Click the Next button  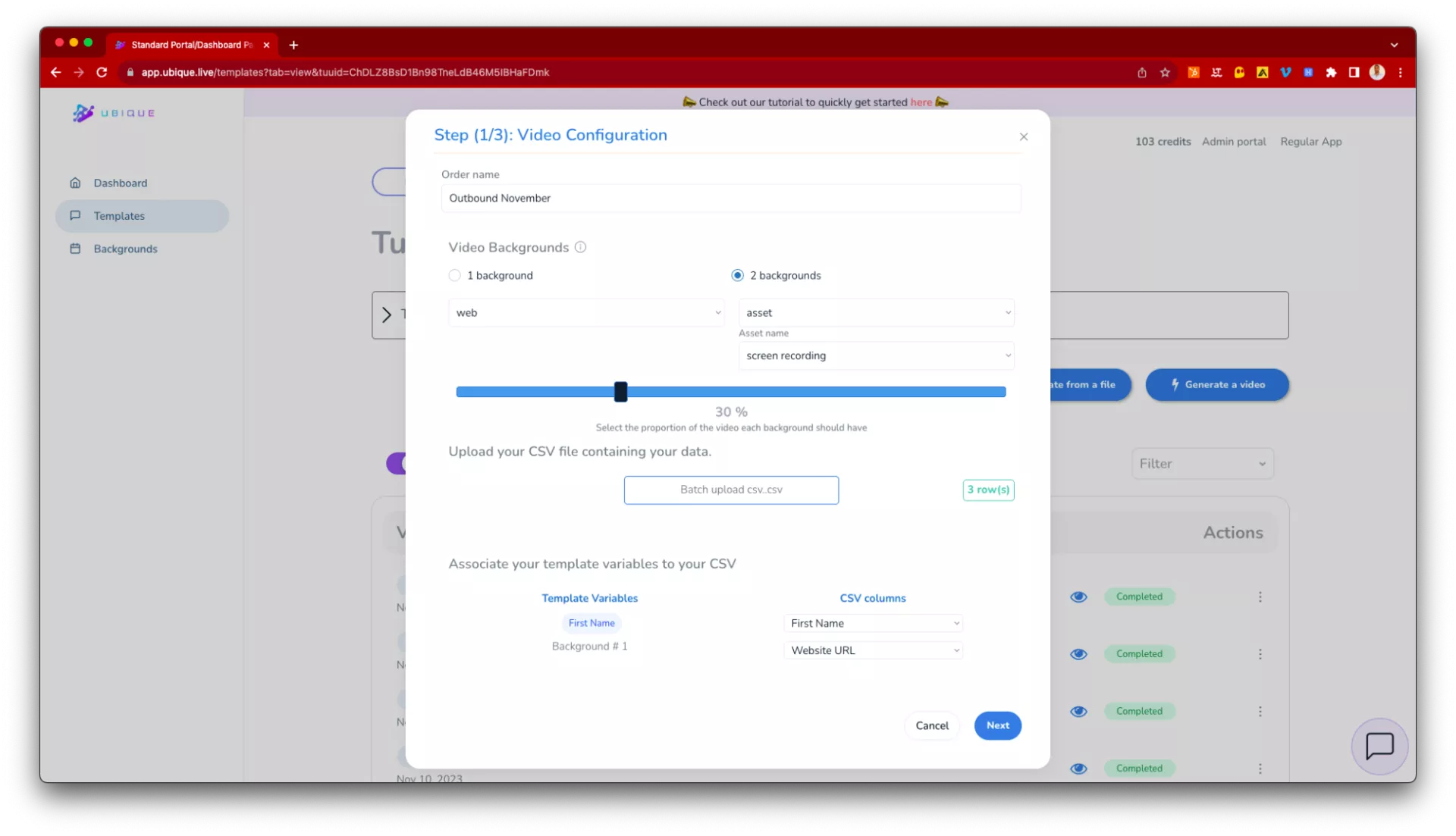[997, 726]
